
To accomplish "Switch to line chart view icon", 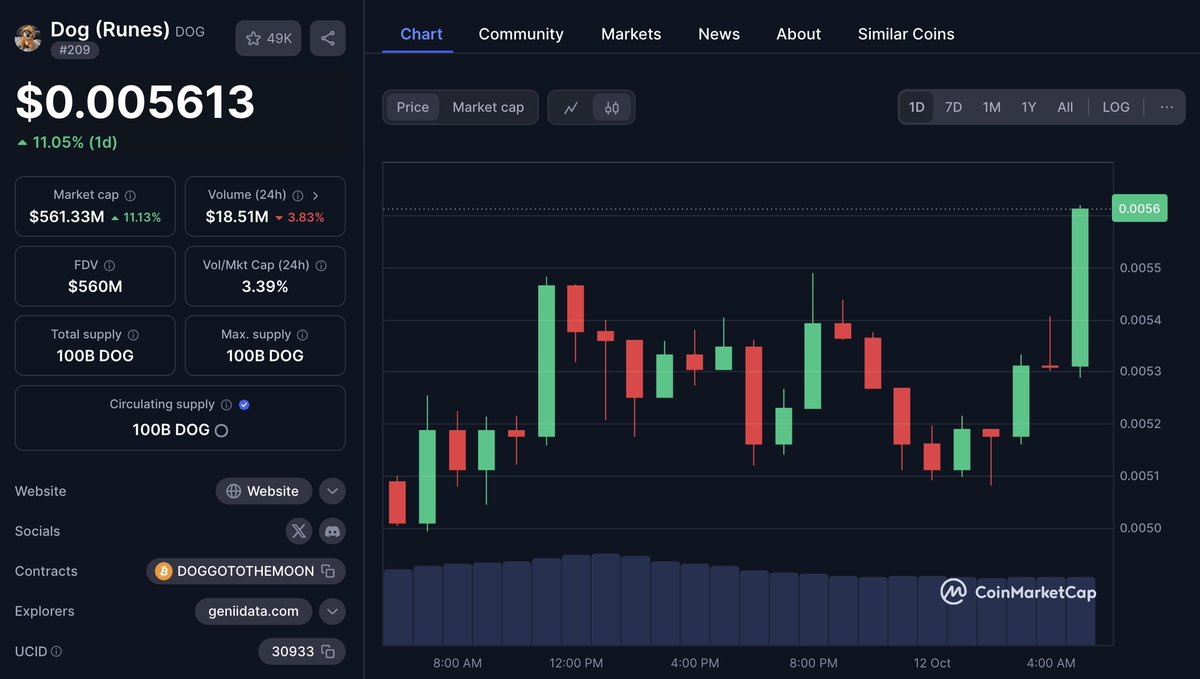I will (x=571, y=107).
